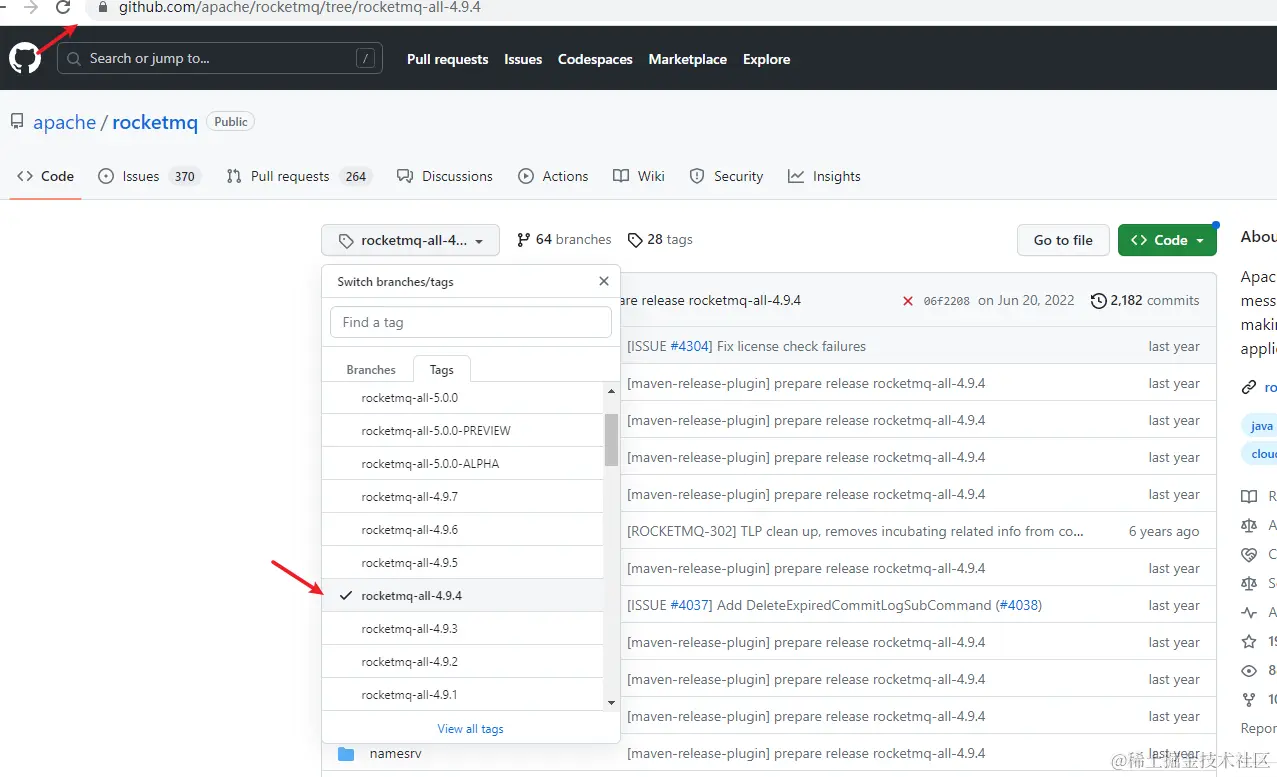The height and width of the screenshot is (777, 1277).
Task: Click the slash shortcut key hint
Action: pos(366,58)
